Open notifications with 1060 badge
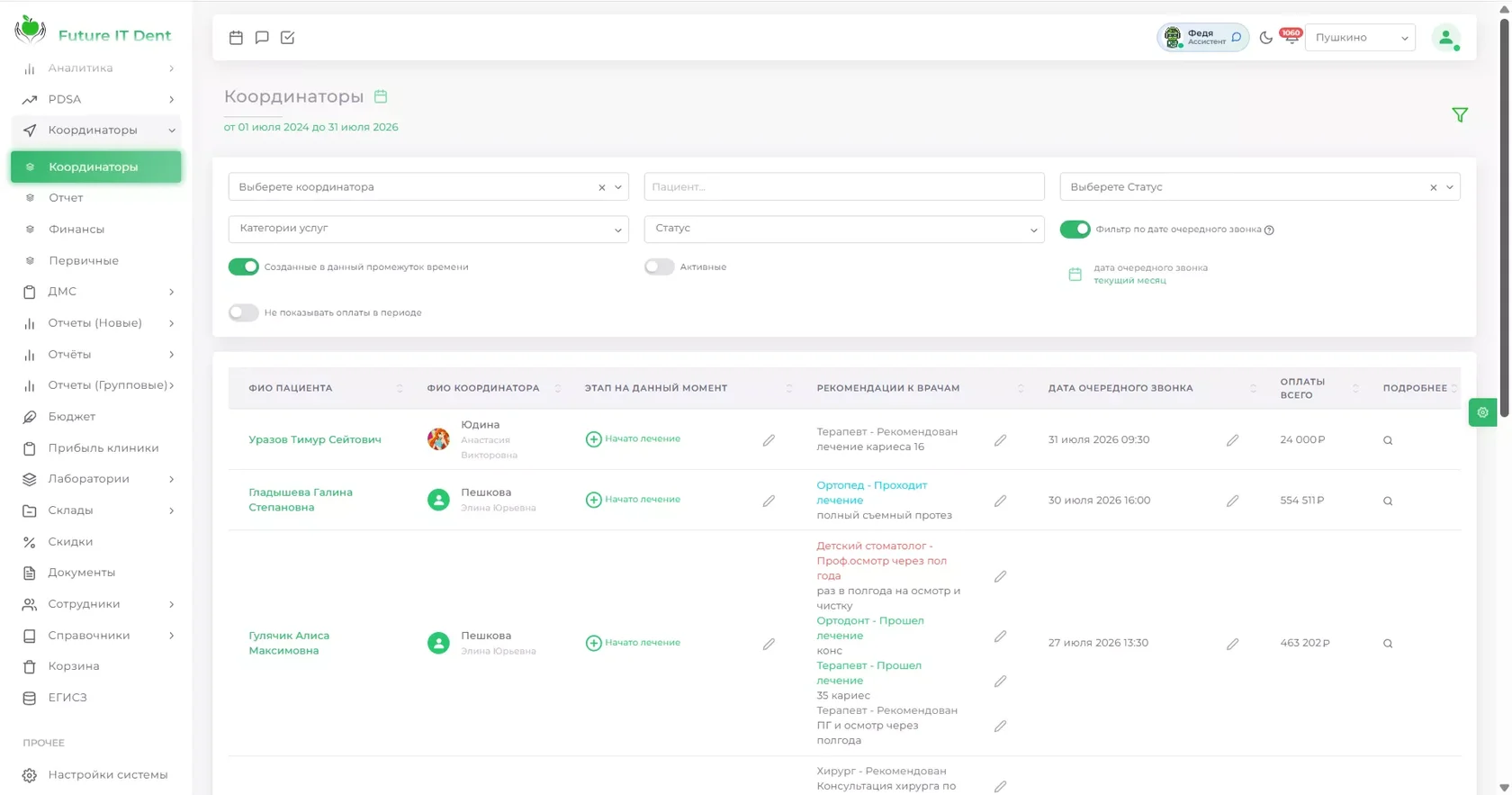The height and width of the screenshot is (795, 1512). (x=1291, y=36)
